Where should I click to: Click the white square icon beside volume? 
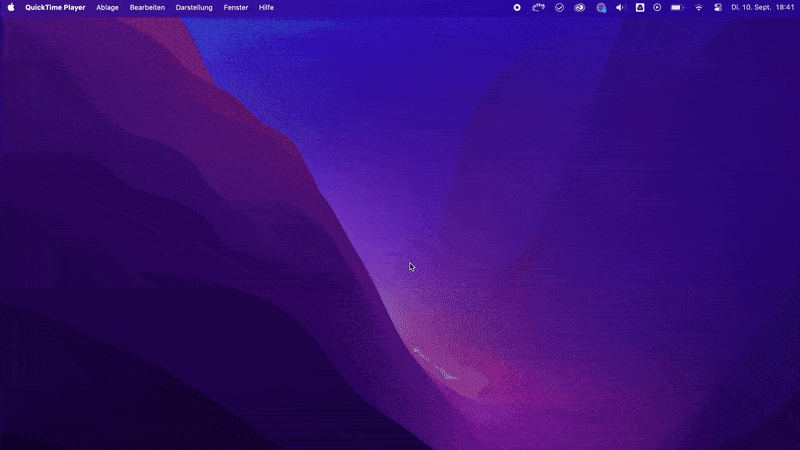pos(639,7)
